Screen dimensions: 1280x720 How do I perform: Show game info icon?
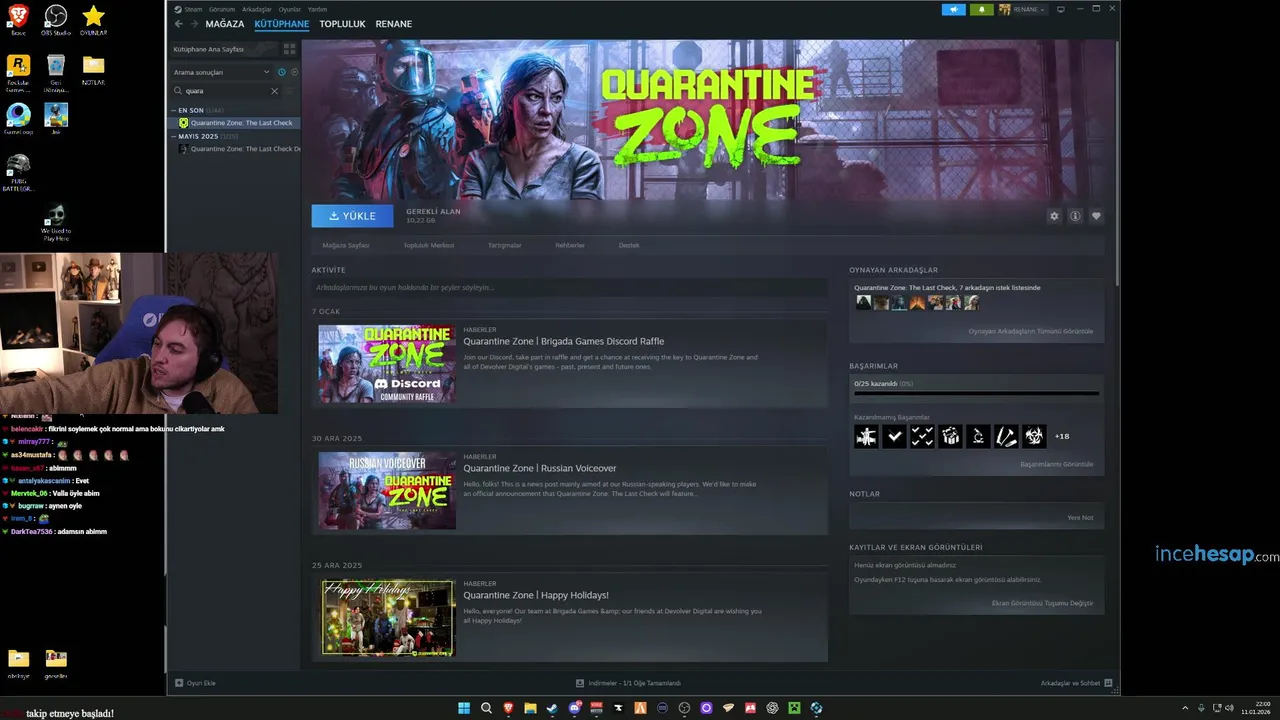point(1075,216)
